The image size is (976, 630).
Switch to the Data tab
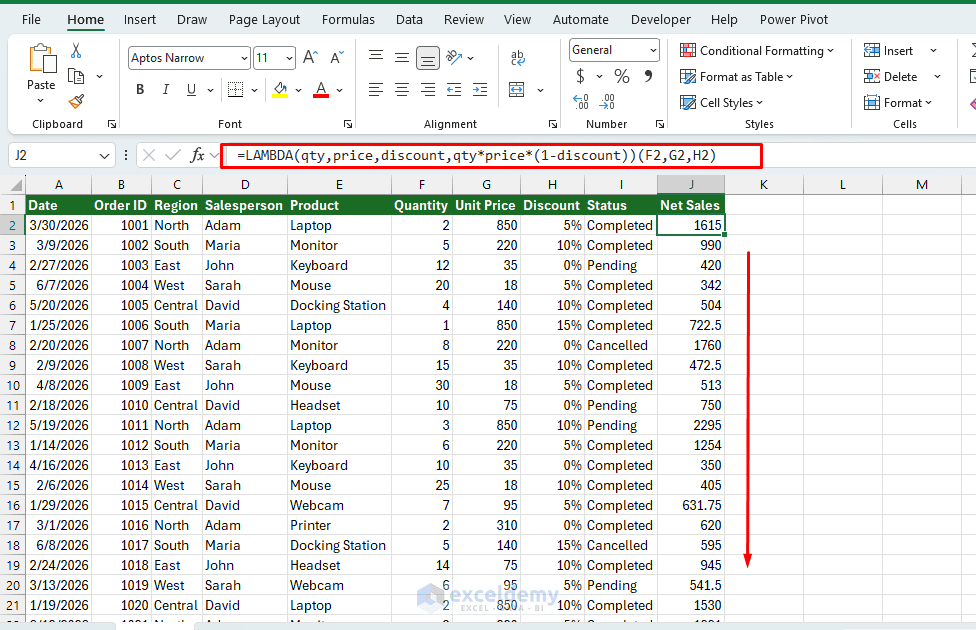coord(409,19)
